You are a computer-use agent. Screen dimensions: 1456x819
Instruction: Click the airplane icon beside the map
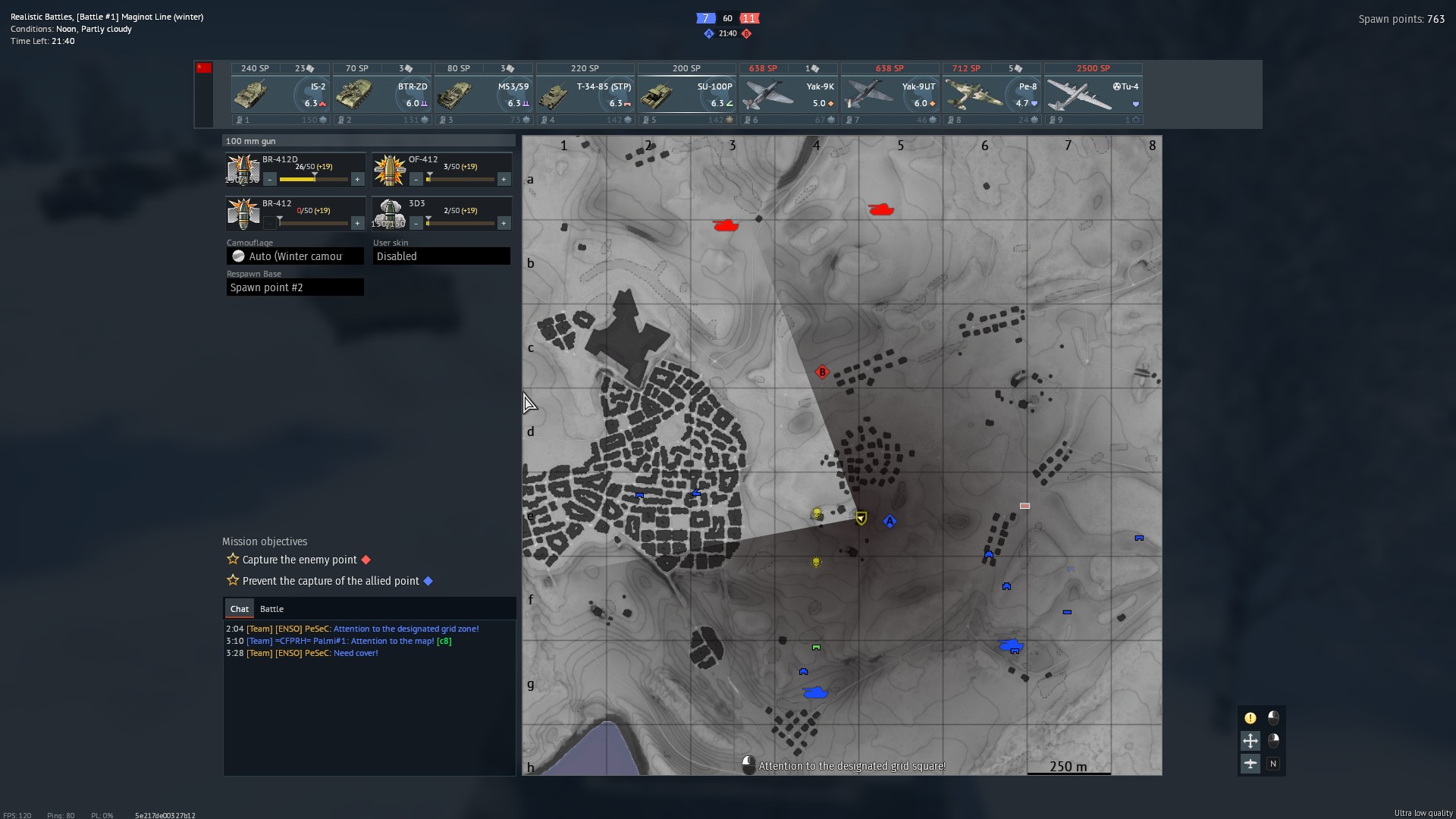[1250, 764]
